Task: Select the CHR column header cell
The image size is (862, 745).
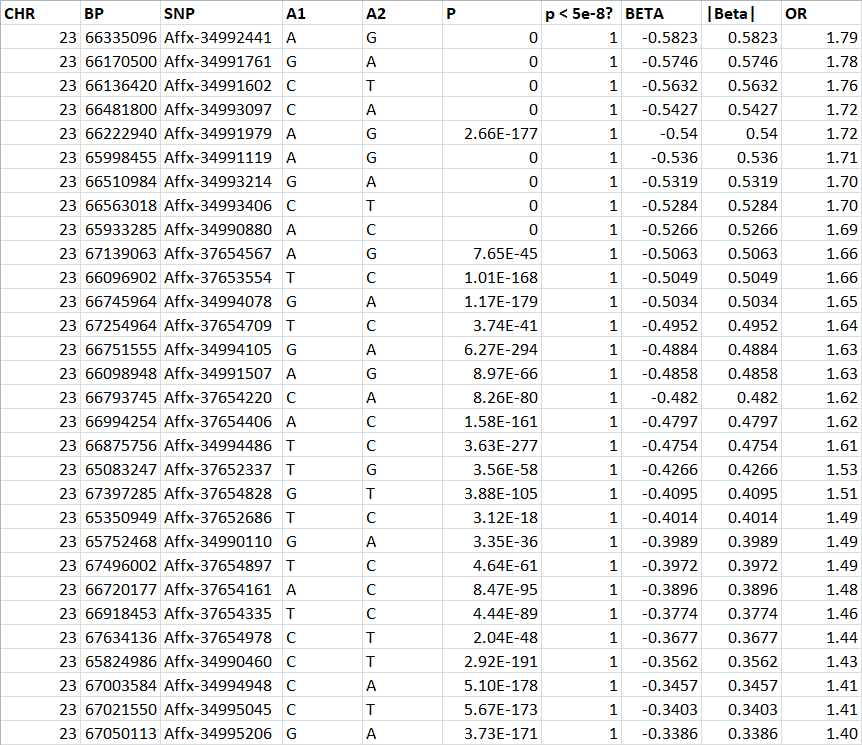Action: pyautogui.click(x=40, y=14)
